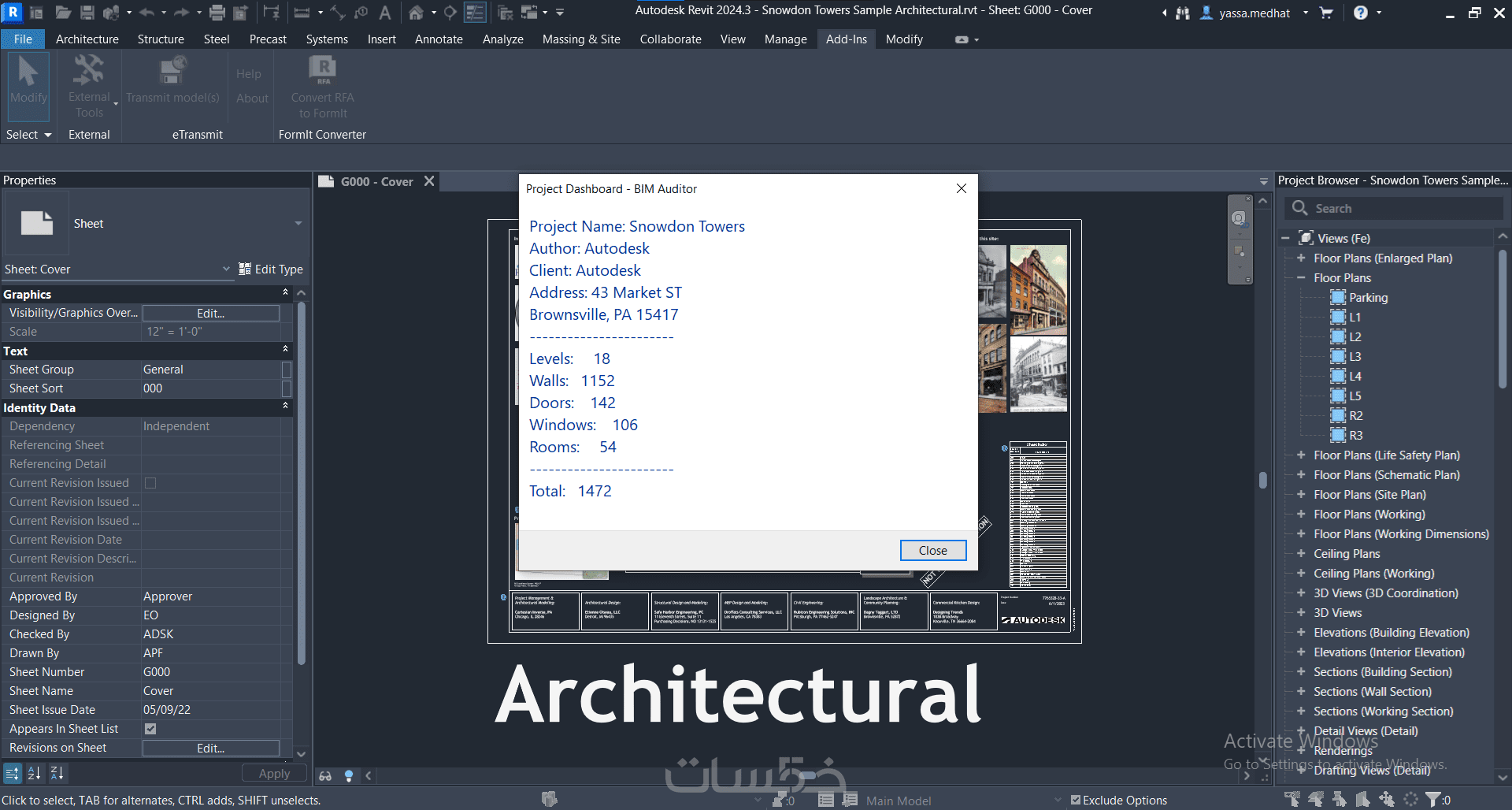Select L3 floor plan in Project Browser
1512x810 pixels.
pyautogui.click(x=1354, y=356)
